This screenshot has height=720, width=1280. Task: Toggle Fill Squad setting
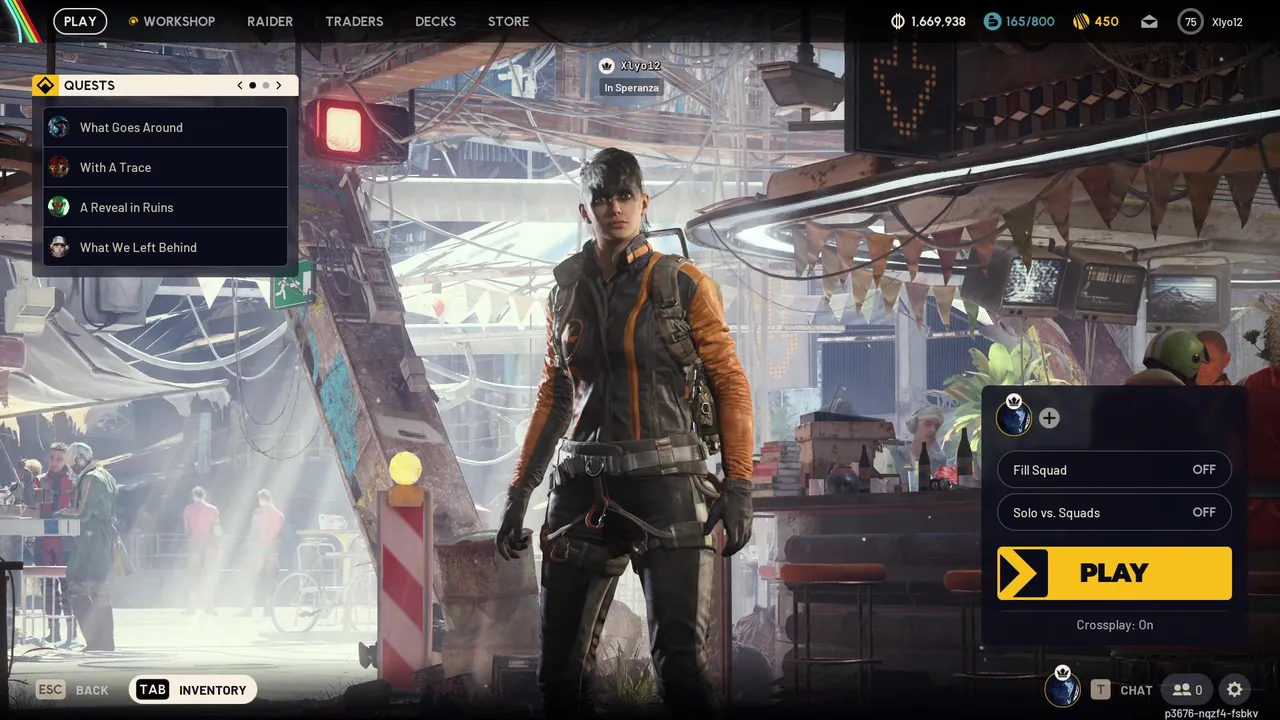(1114, 470)
